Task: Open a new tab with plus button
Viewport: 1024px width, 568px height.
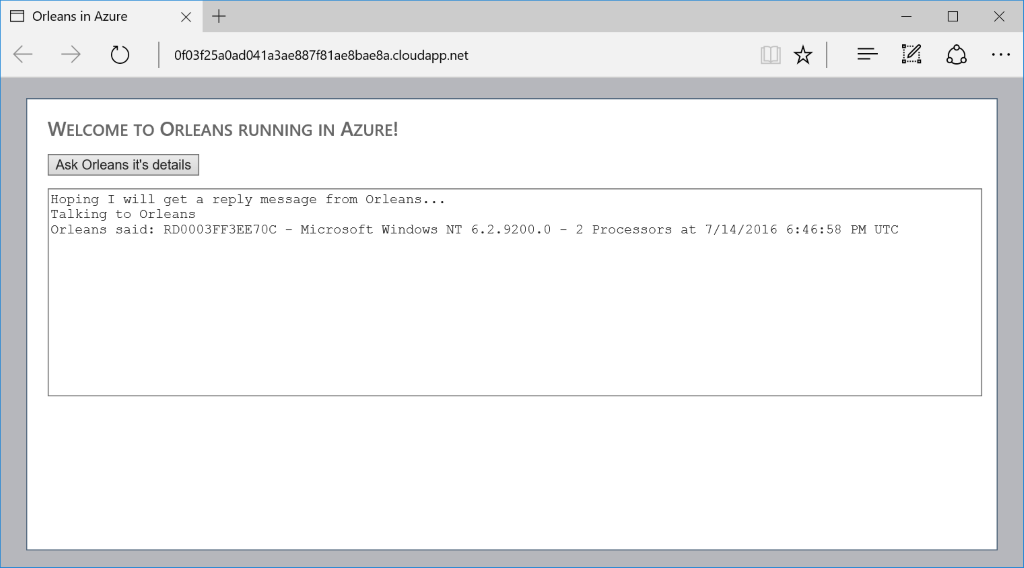Action: pyautogui.click(x=219, y=16)
